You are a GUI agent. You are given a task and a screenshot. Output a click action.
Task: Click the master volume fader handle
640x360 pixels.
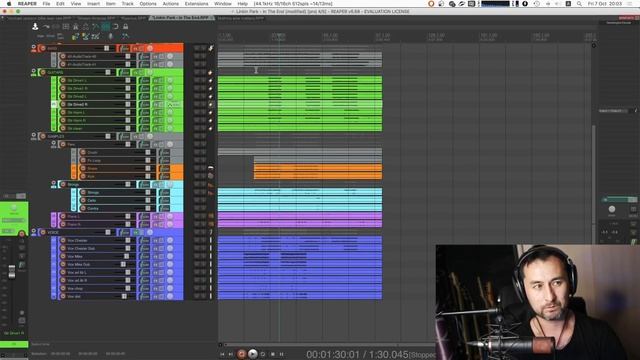tap(12, 271)
